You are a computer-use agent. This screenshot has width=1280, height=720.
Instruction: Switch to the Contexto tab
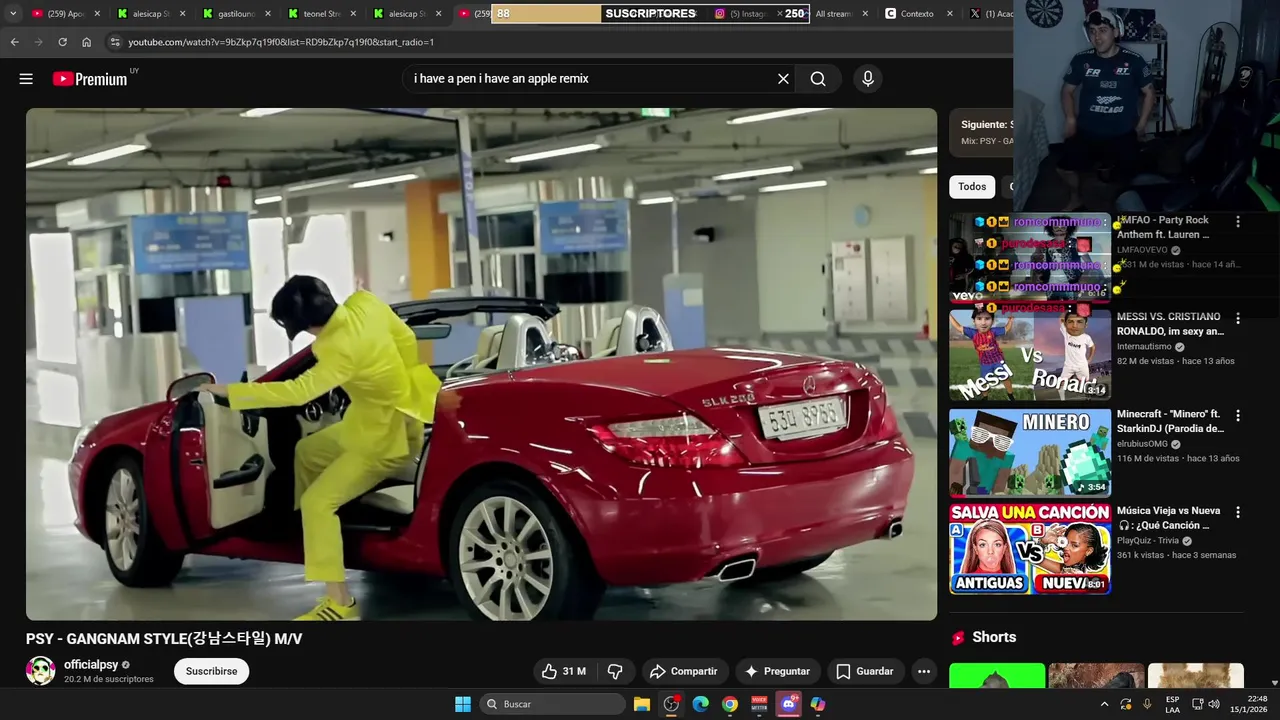917,14
